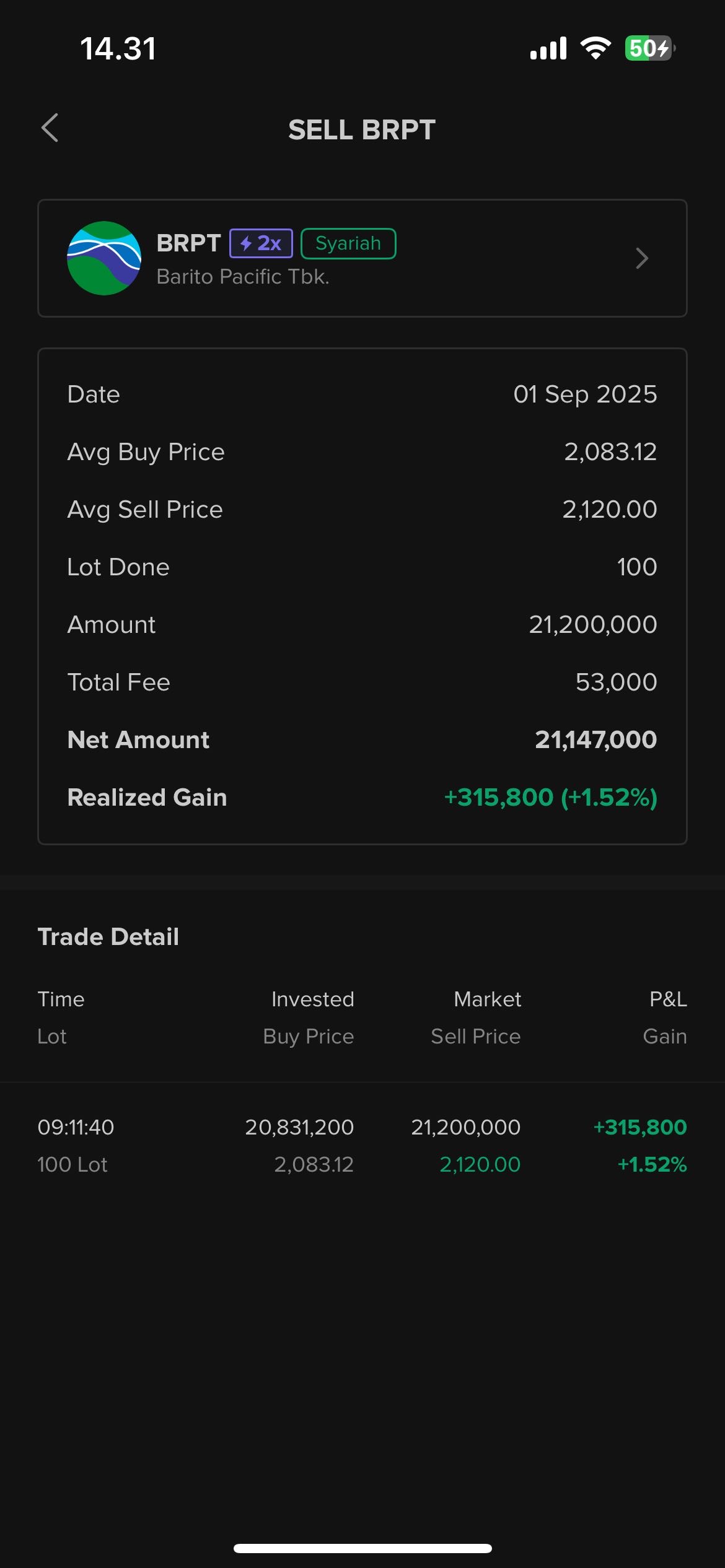
Task: Select the 09:11:40 trade row
Action: click(x=362, y=1146)
